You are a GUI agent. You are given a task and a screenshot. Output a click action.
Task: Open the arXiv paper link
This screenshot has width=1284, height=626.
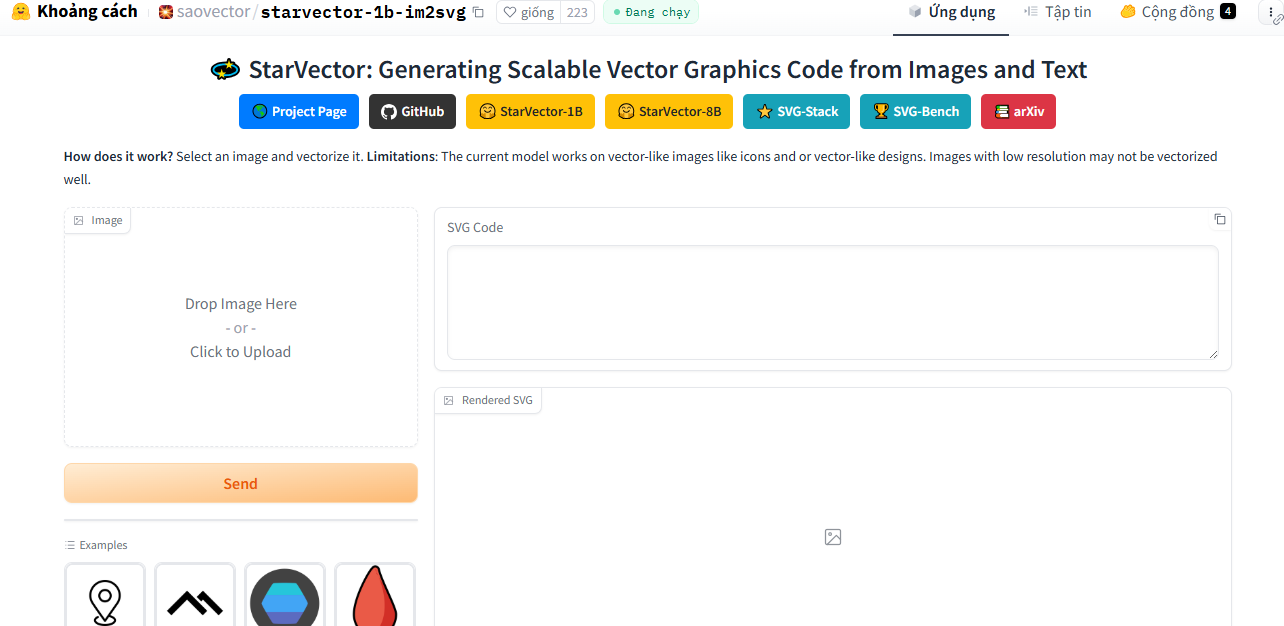1018,111
